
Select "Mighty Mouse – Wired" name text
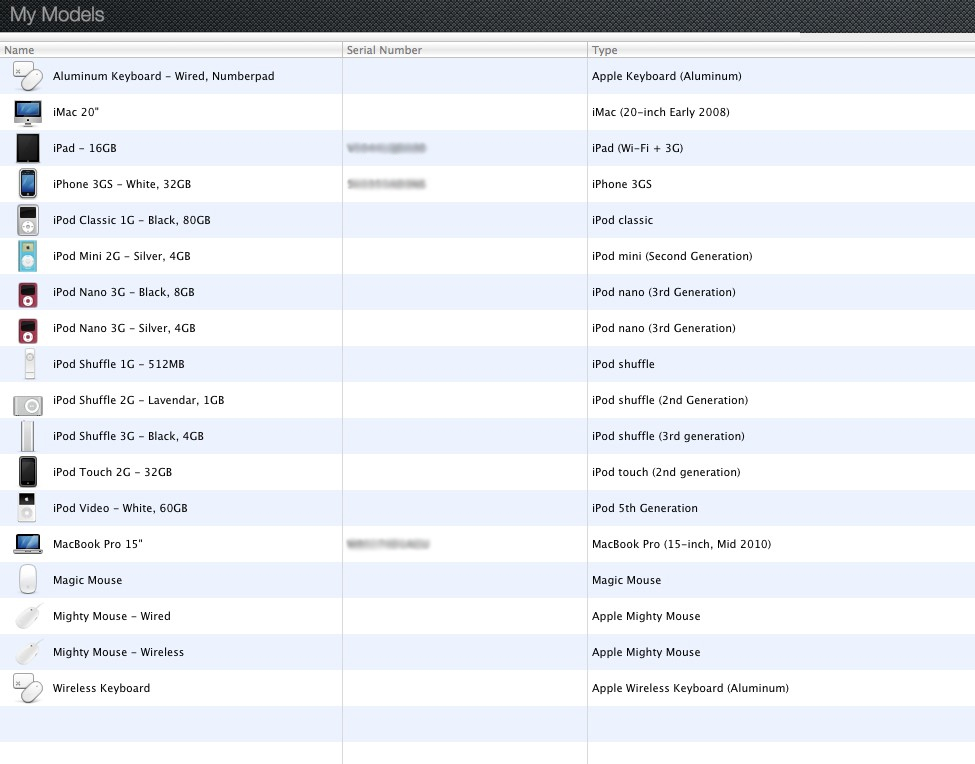(x=112, y=616)
